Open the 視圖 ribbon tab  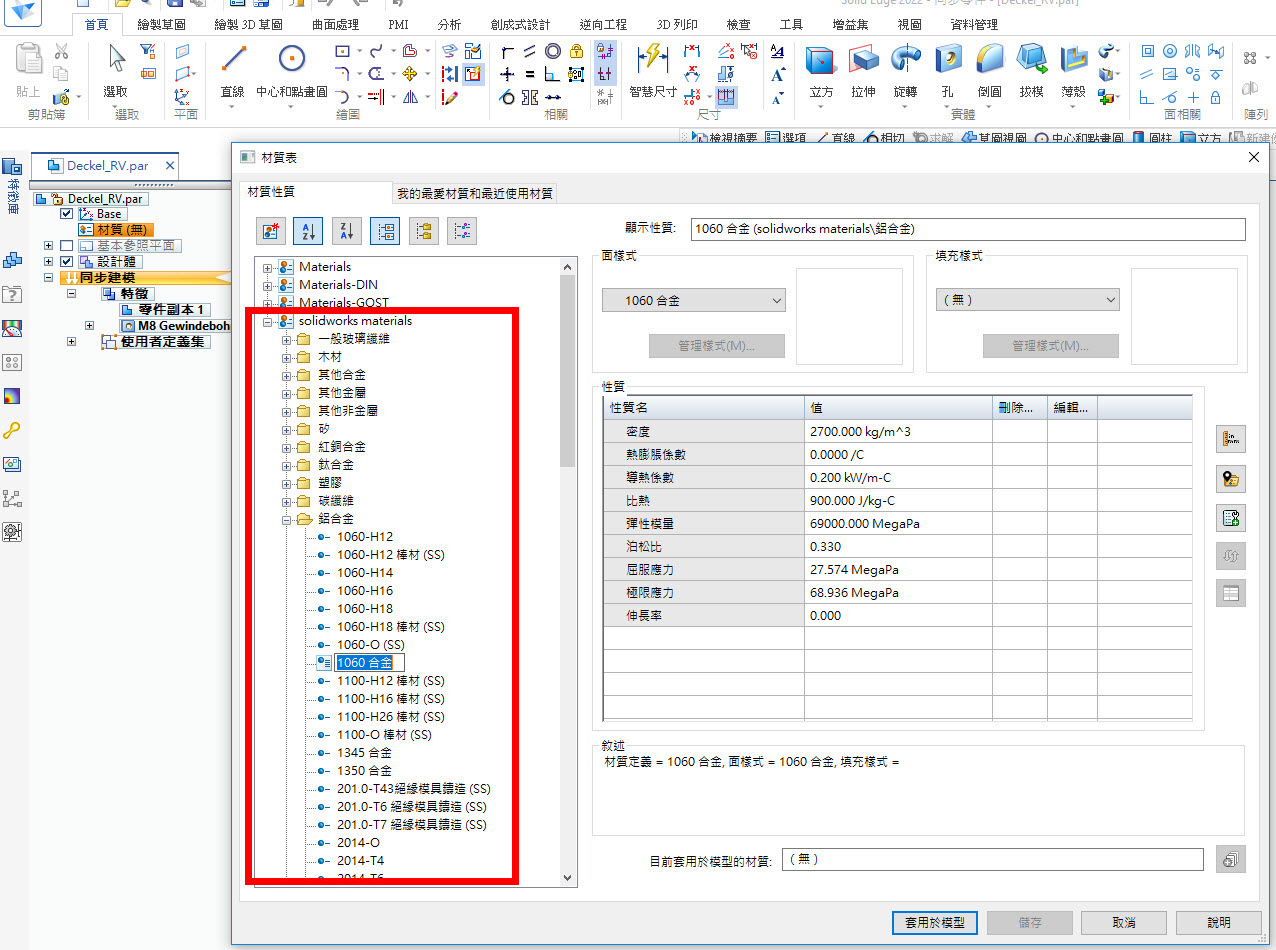tap(909, 24)
